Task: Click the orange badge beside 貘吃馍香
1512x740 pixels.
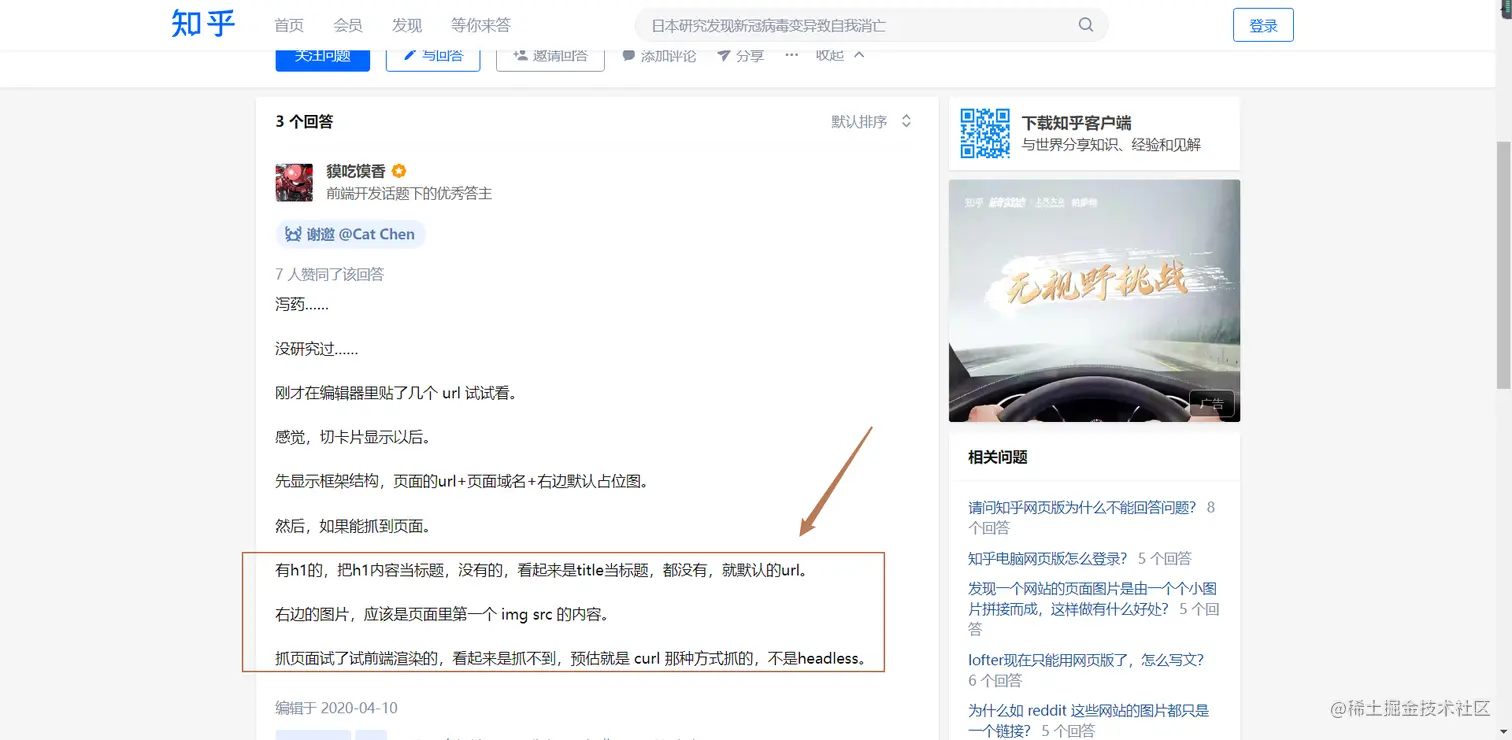Action: [x=399, y=171]
